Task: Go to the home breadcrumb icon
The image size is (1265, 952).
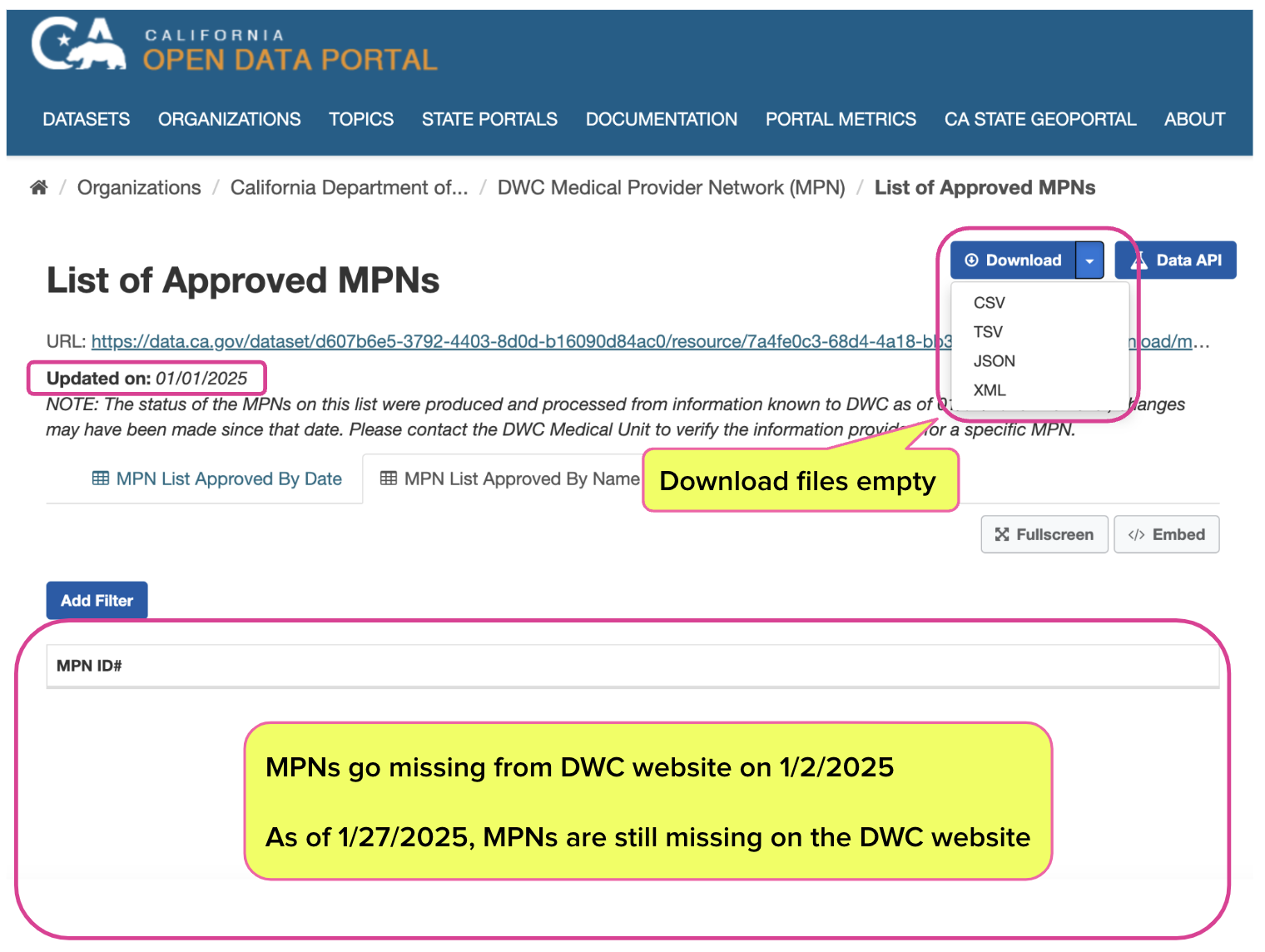Action: tap(38, 187)
